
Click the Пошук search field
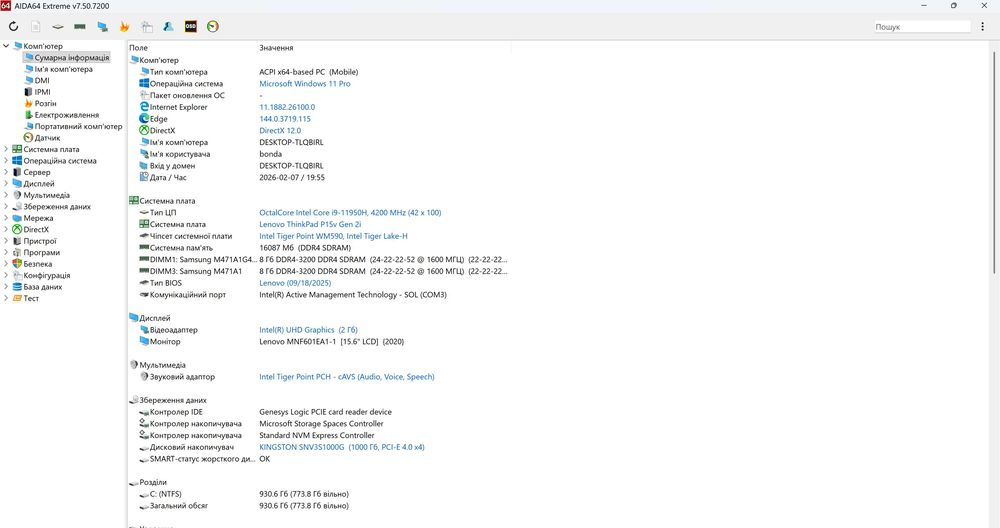click(x=922, y=27)
